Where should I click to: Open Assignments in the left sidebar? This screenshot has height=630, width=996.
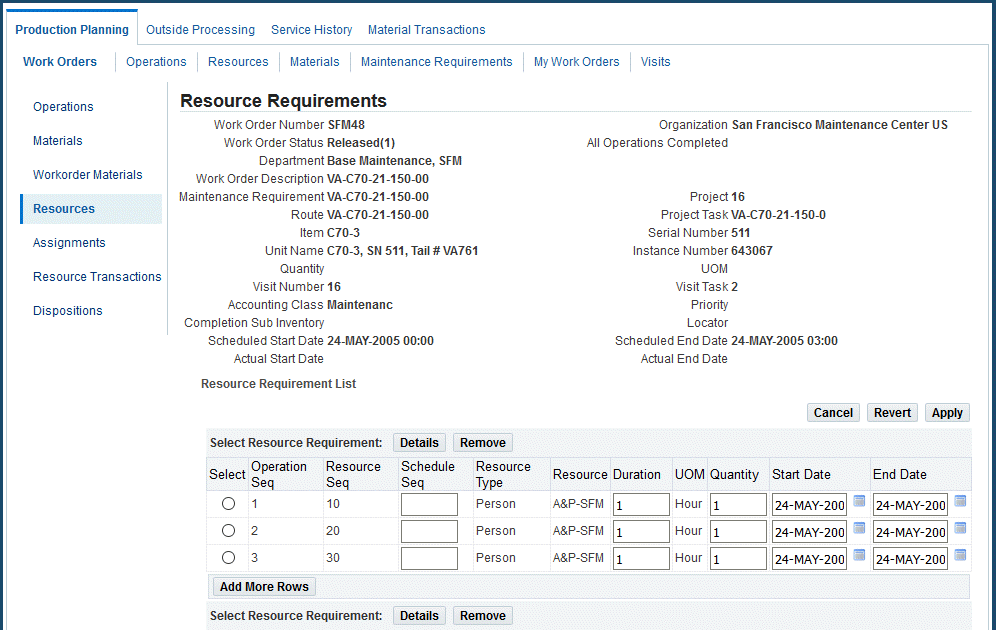click(69, 243)
